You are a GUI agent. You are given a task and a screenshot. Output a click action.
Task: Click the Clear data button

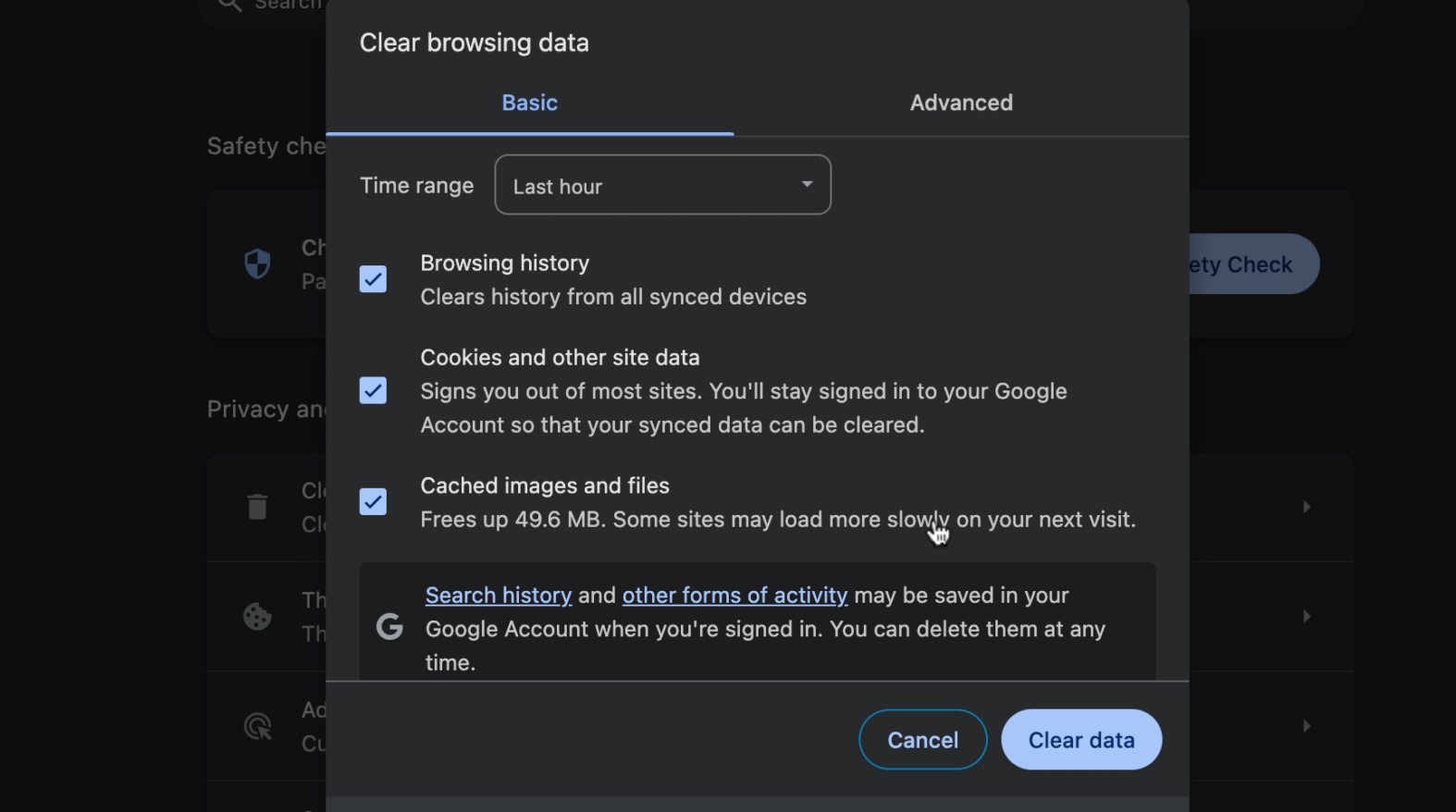[x=1080, y=740]
